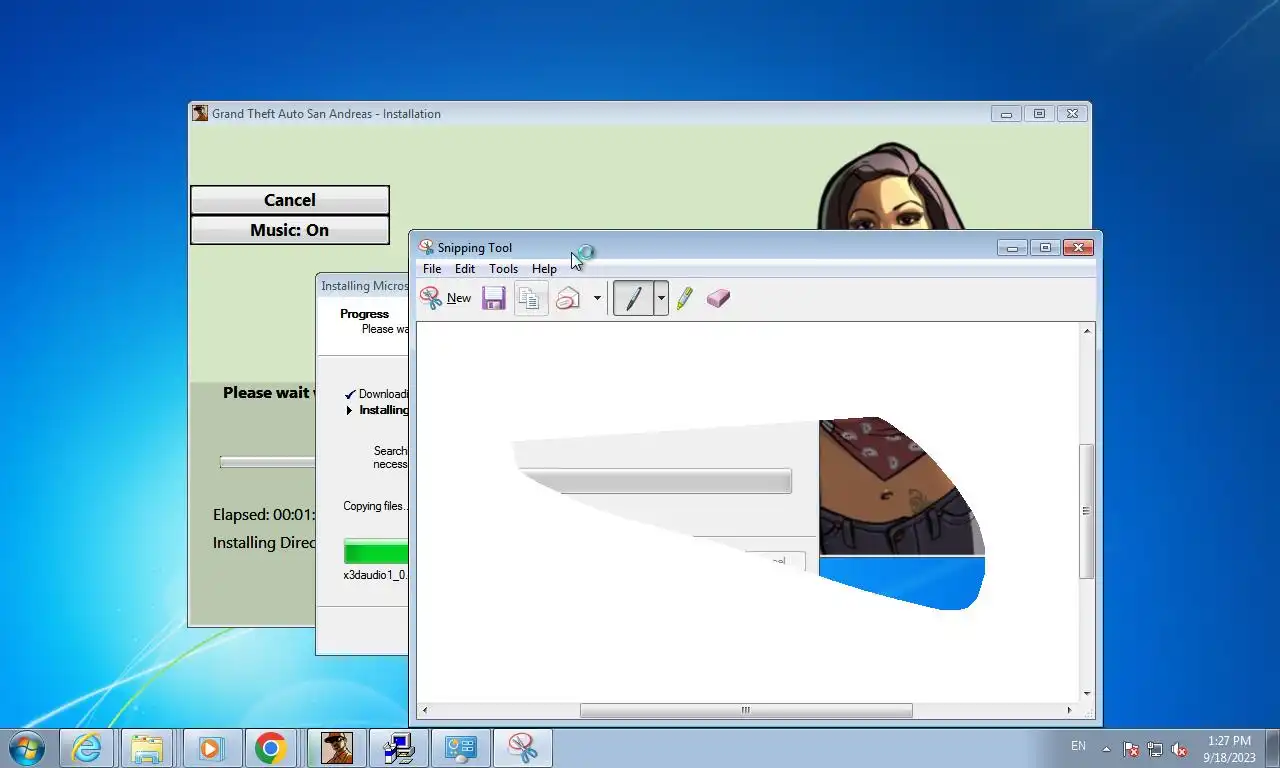Open Windows Explorer folder on taskbar
Image resolution: width=1280 pixels, height=768 pixels.
pyautogui.click(x=147, y=748)
